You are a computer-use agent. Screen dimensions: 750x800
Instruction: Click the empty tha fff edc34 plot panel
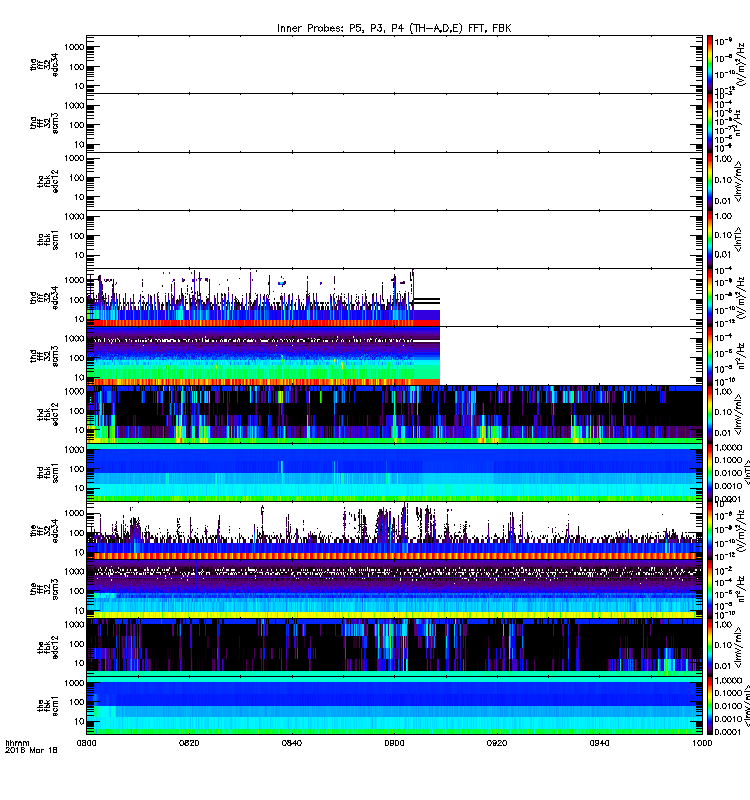click(x=394, y=65)
